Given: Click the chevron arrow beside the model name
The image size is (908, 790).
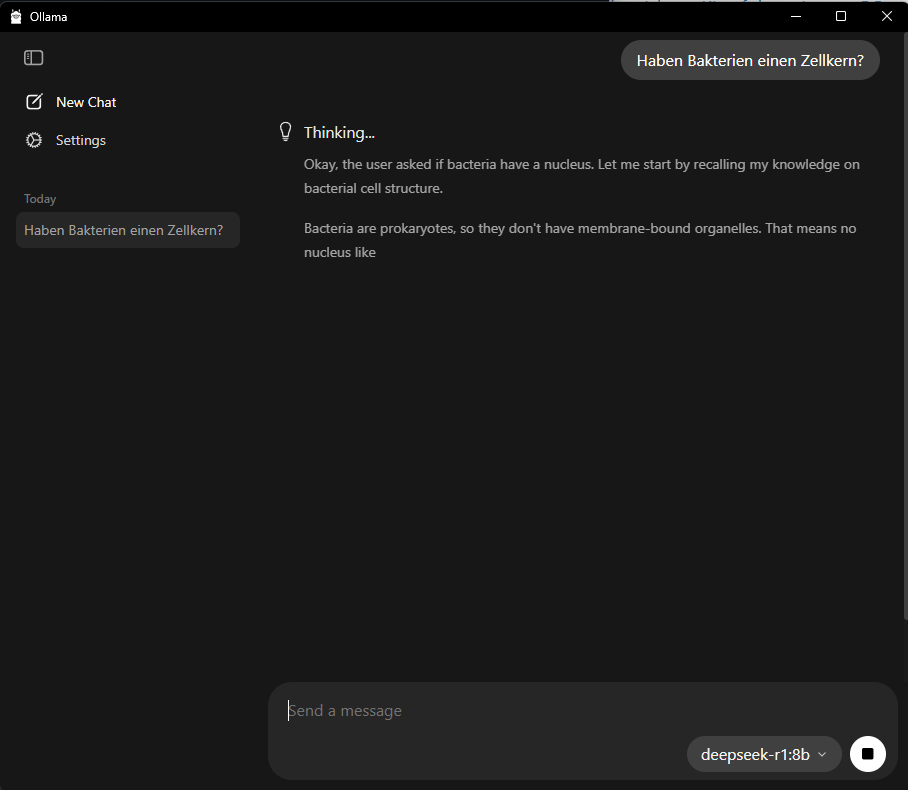Looking at the screenshot, I should pyautogui.click(x=822, y=754).
